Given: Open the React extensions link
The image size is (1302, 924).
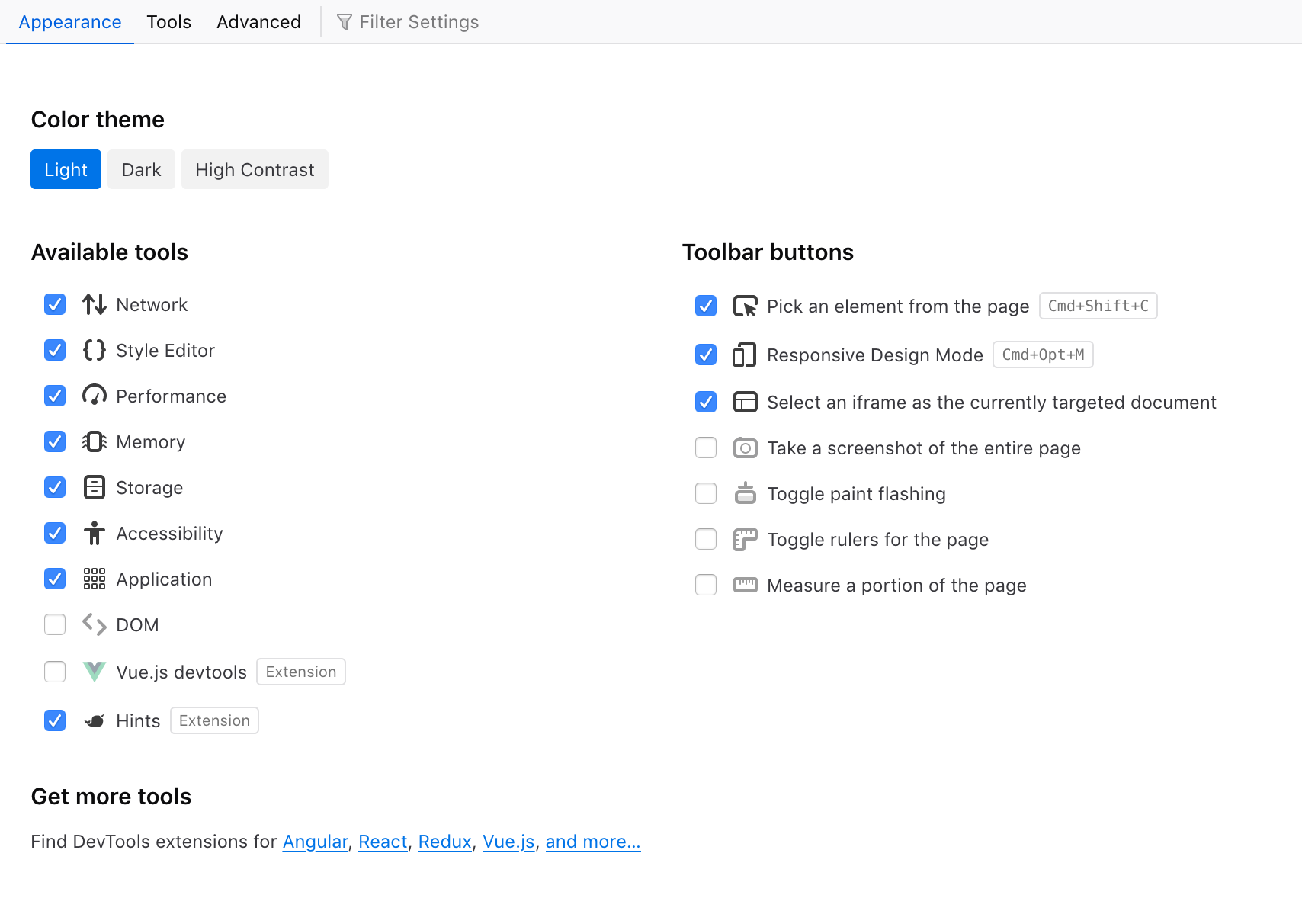Looking at the screenshot, I should pos(383,842).
